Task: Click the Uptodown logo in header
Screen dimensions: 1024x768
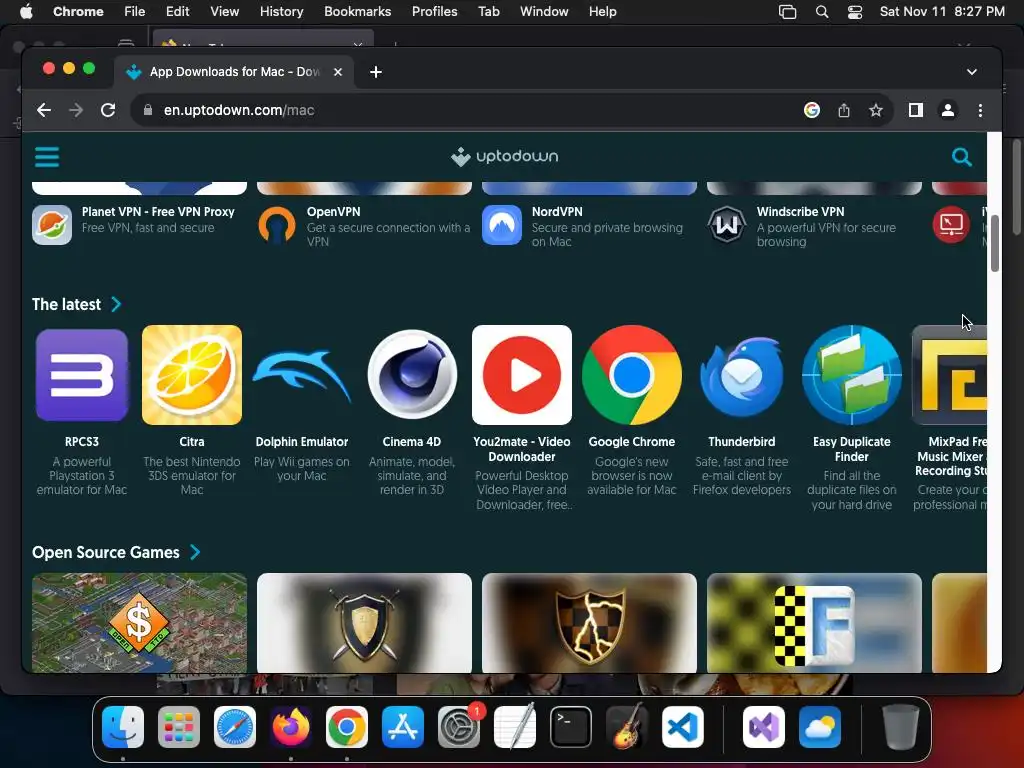Action: click(x=504, y=157)
